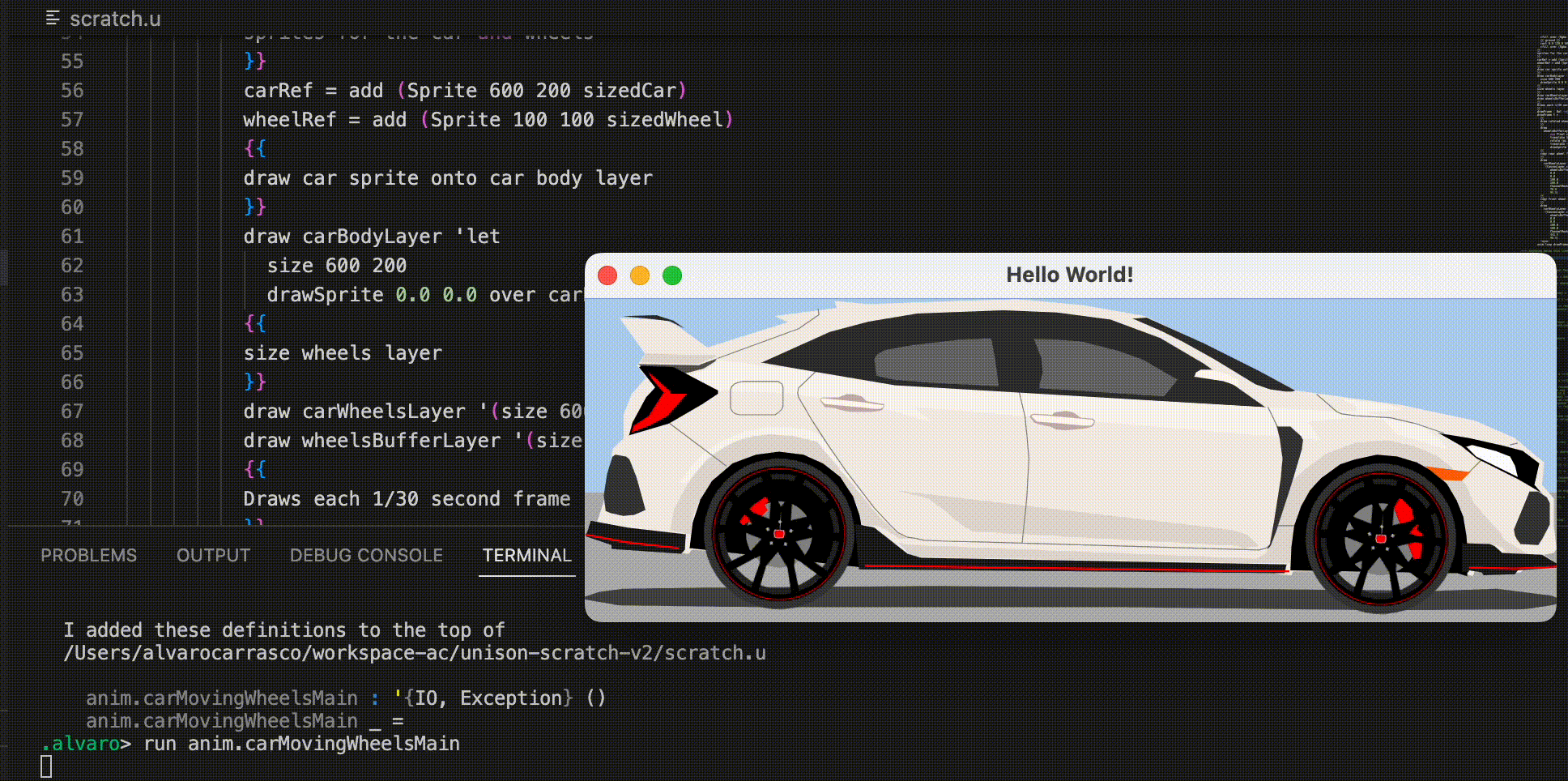Image resolution: width=1568 pixels, height=781 pixels.
Task: Place cursor on 'wheelRef = add' line
Action: (x=488, y=120)
